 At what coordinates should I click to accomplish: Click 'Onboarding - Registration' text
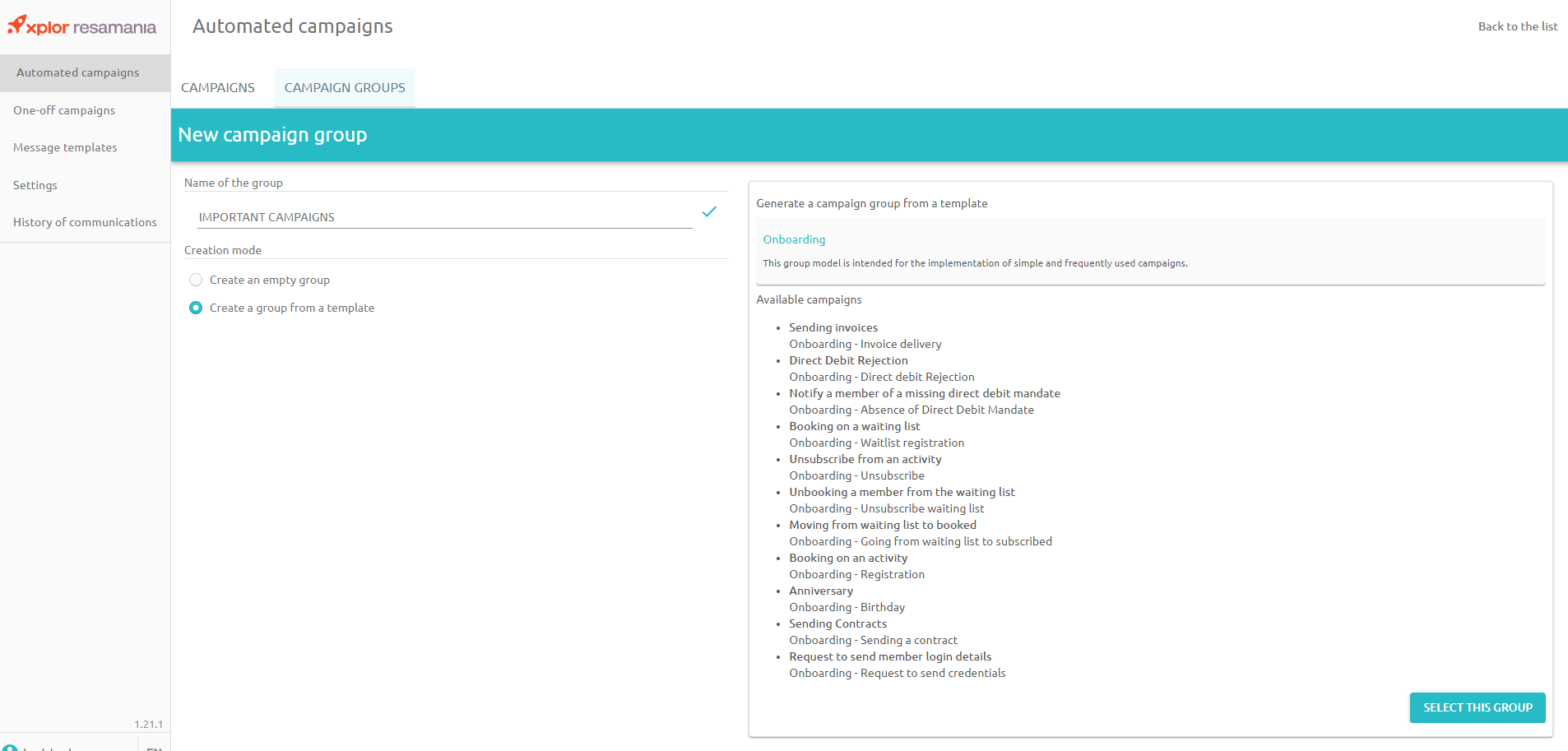pyautogui.click(x=856, y=574)
